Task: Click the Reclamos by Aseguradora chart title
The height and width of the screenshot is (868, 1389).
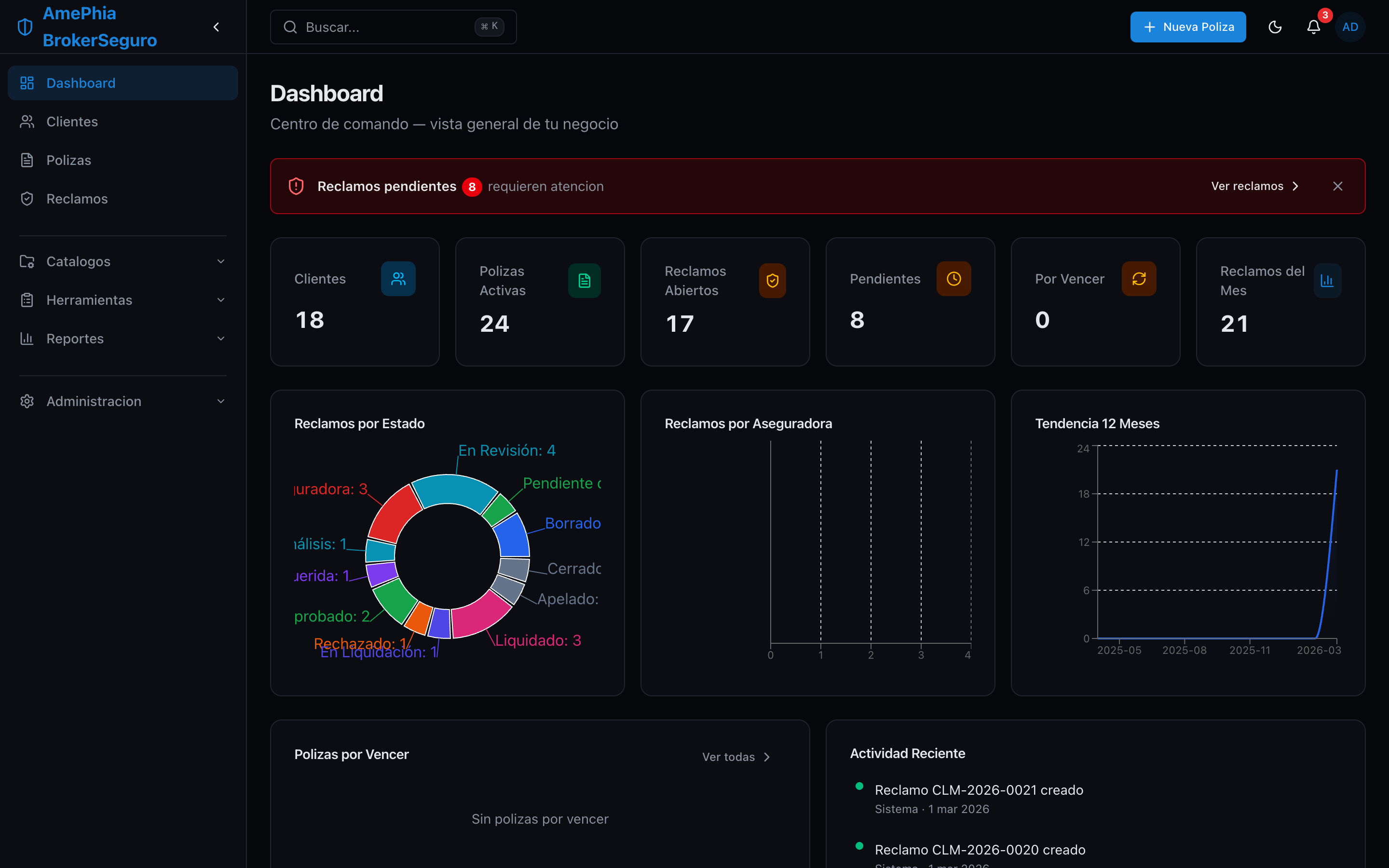Action: coord(748,423)
